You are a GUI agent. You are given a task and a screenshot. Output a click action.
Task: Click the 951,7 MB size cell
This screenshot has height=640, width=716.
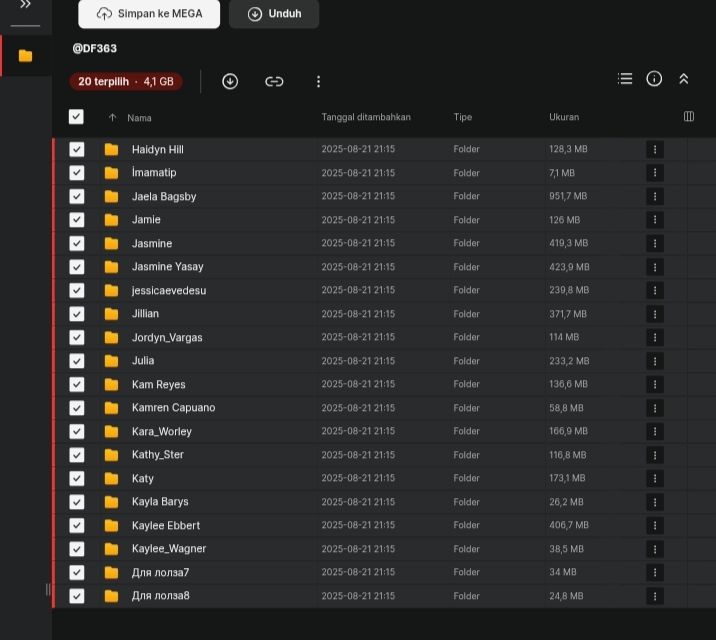pyautogui.click(x=568, y=196)
